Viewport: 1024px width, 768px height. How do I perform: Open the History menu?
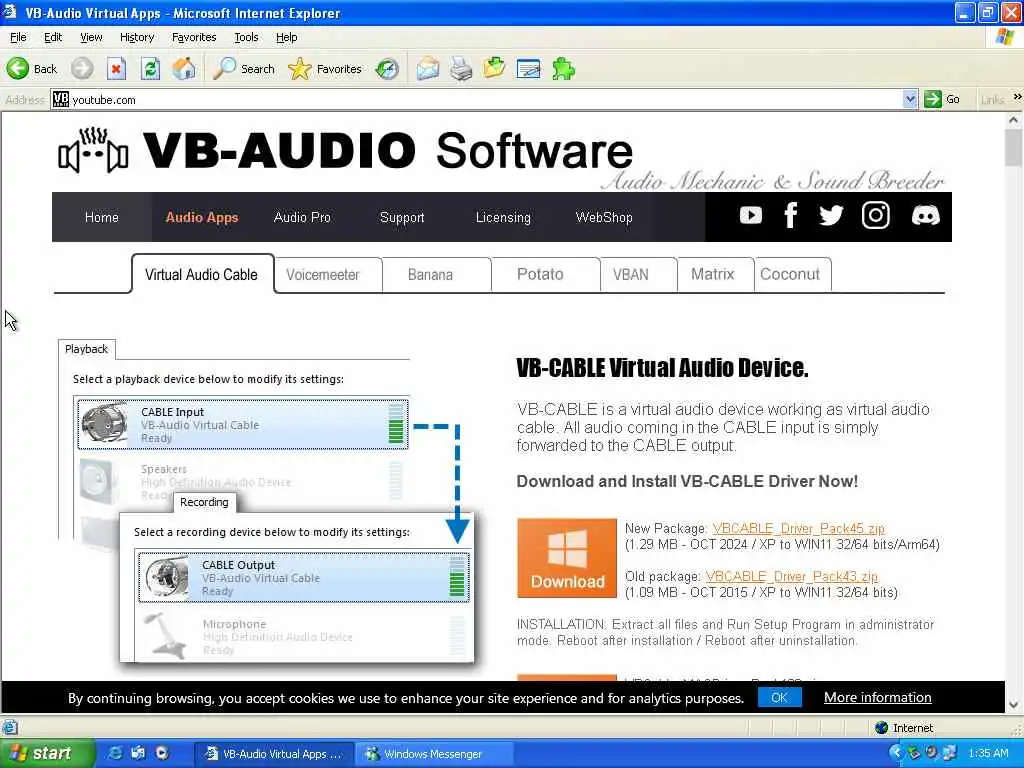(136, 37)
